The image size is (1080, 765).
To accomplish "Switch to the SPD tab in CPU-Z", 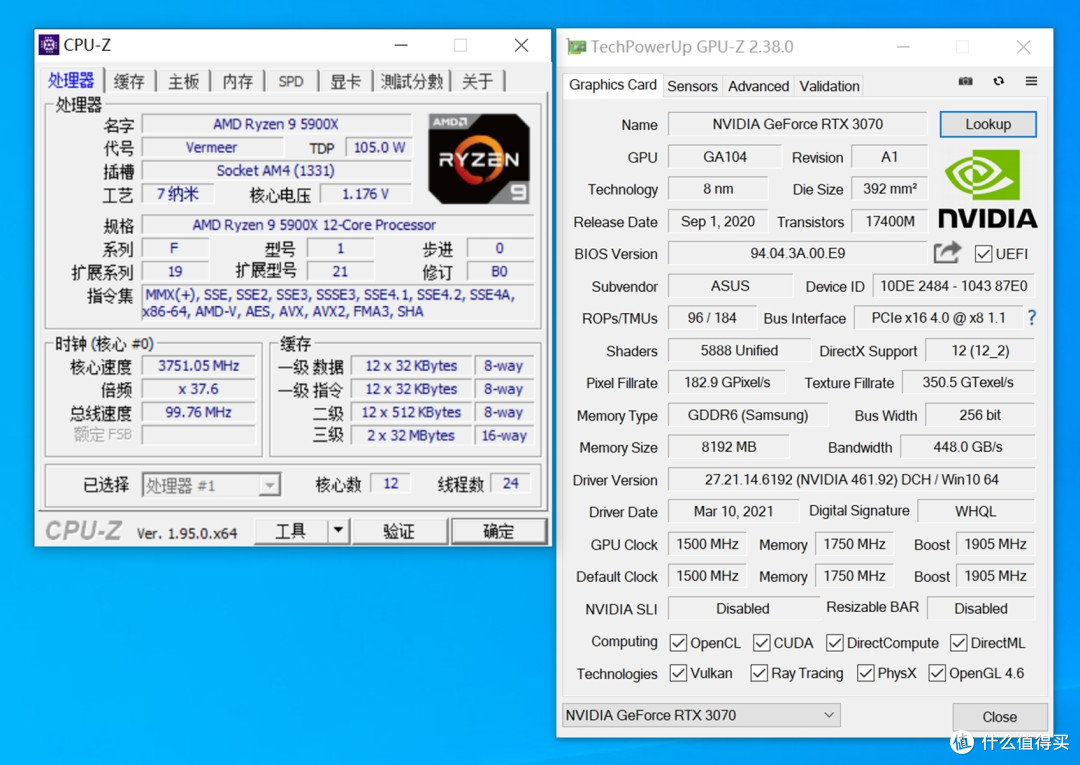I will [x=291, y=81].
